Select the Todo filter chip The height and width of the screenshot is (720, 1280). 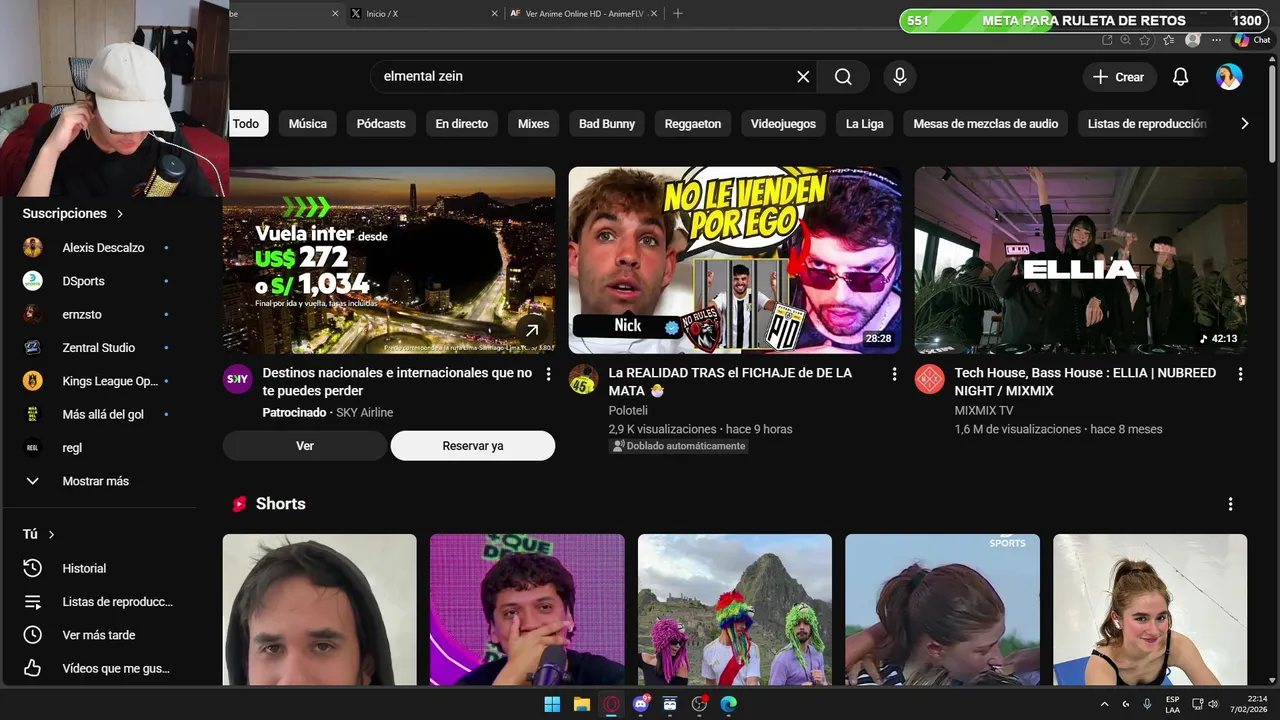pos(245,124)
